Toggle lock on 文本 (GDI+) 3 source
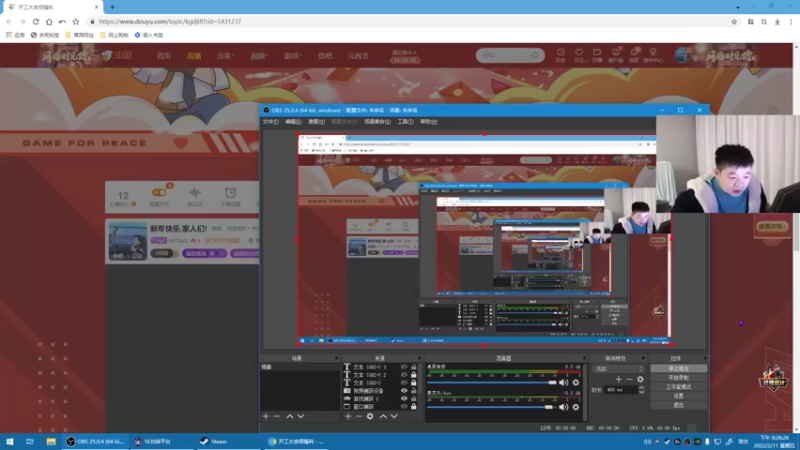Image resolution: width=800 pixels, height=450 pixels. coord(414,367)
